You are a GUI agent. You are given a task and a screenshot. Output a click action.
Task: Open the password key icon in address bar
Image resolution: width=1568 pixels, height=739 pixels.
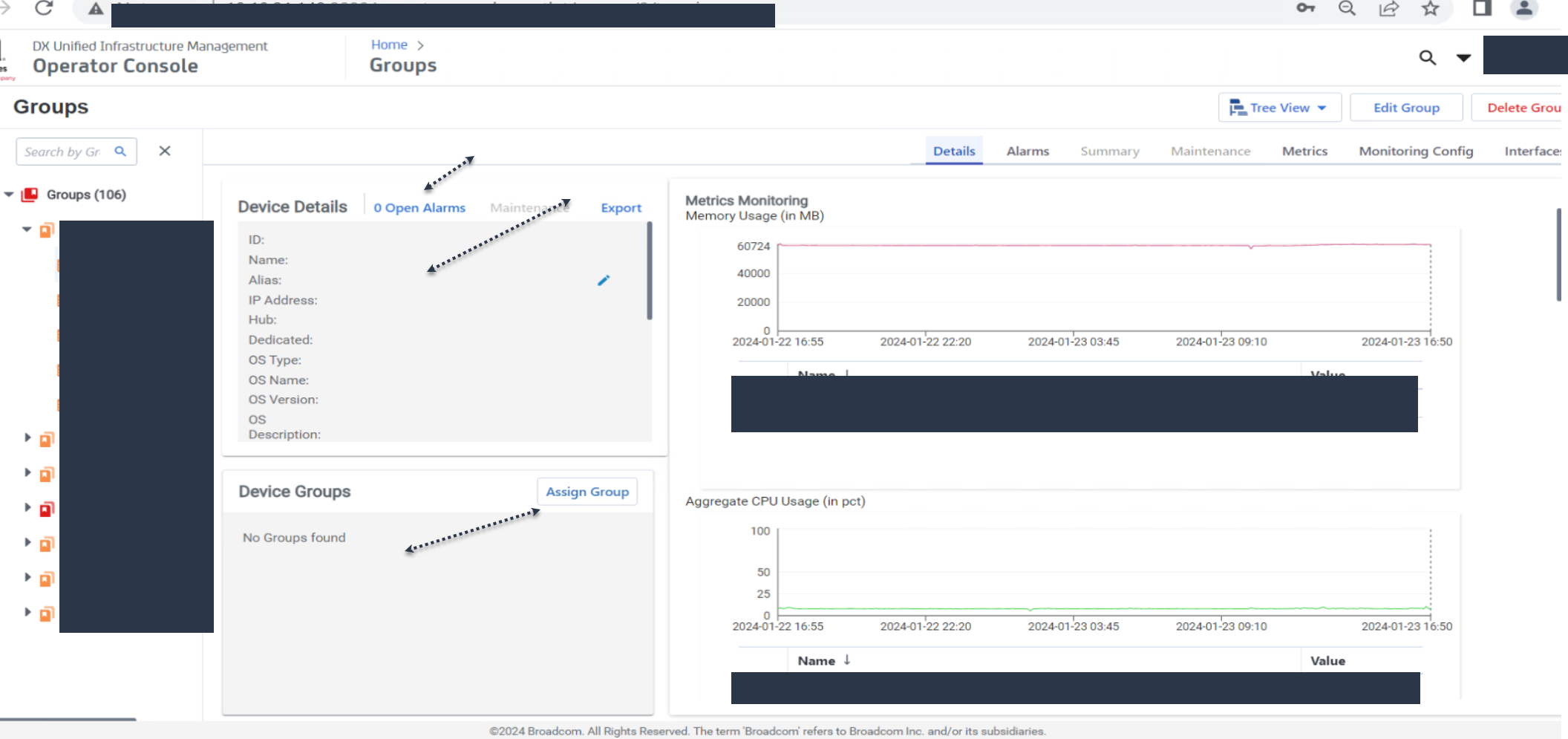coord(1305,8)
